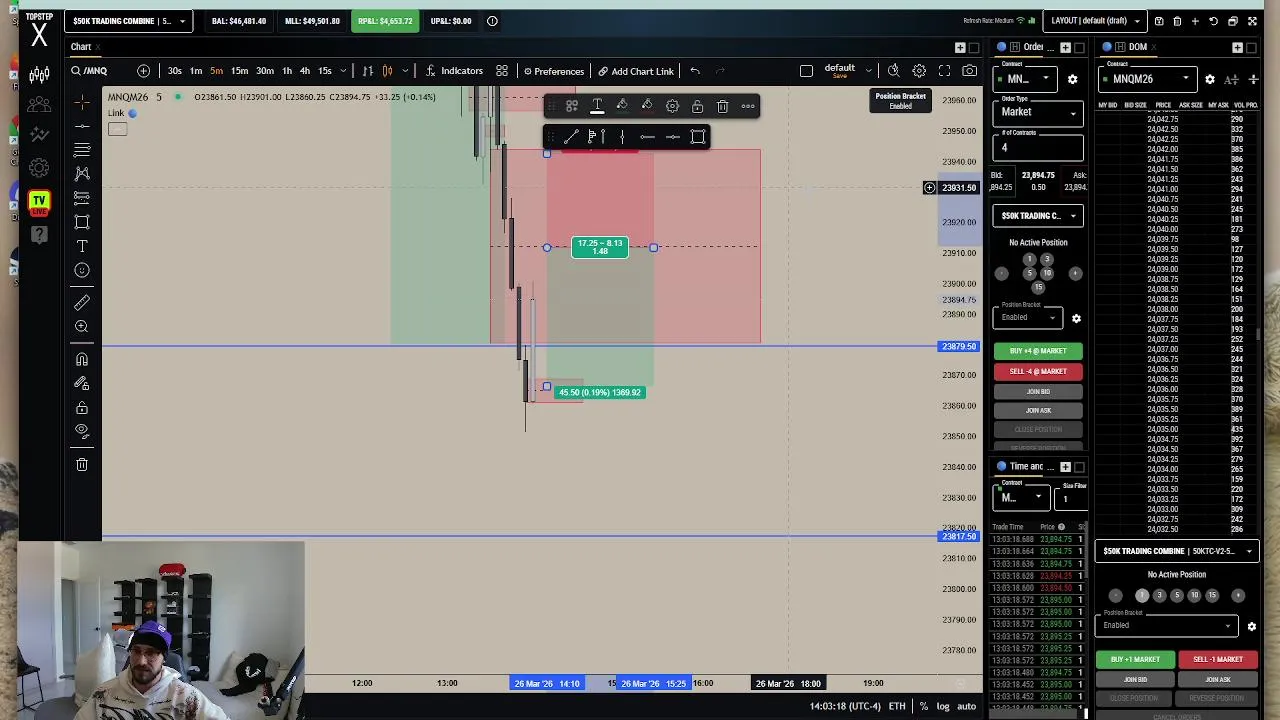Delete the selected drawing via floating toolbar trash

point(722,106)
